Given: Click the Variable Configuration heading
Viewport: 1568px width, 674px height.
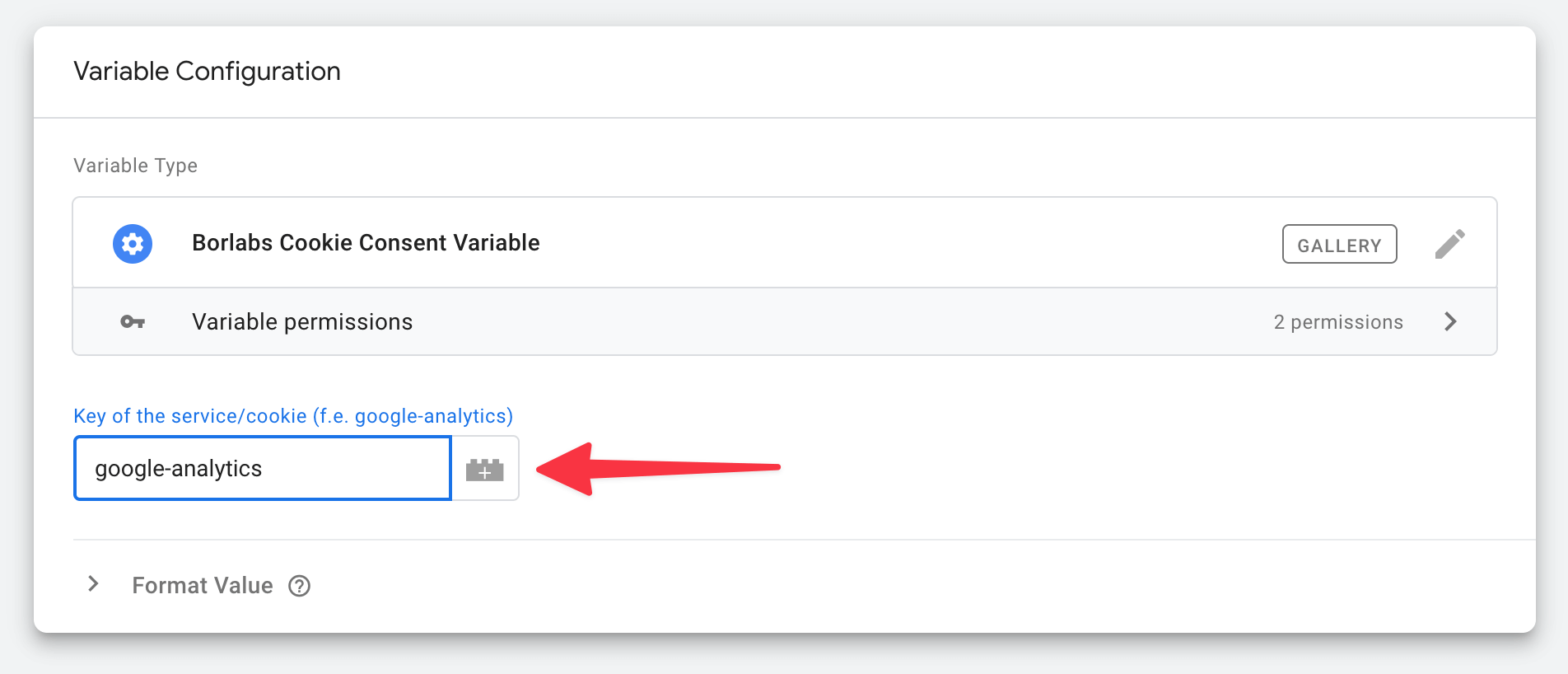Looking at the screenshot, I should coord(207,72).
